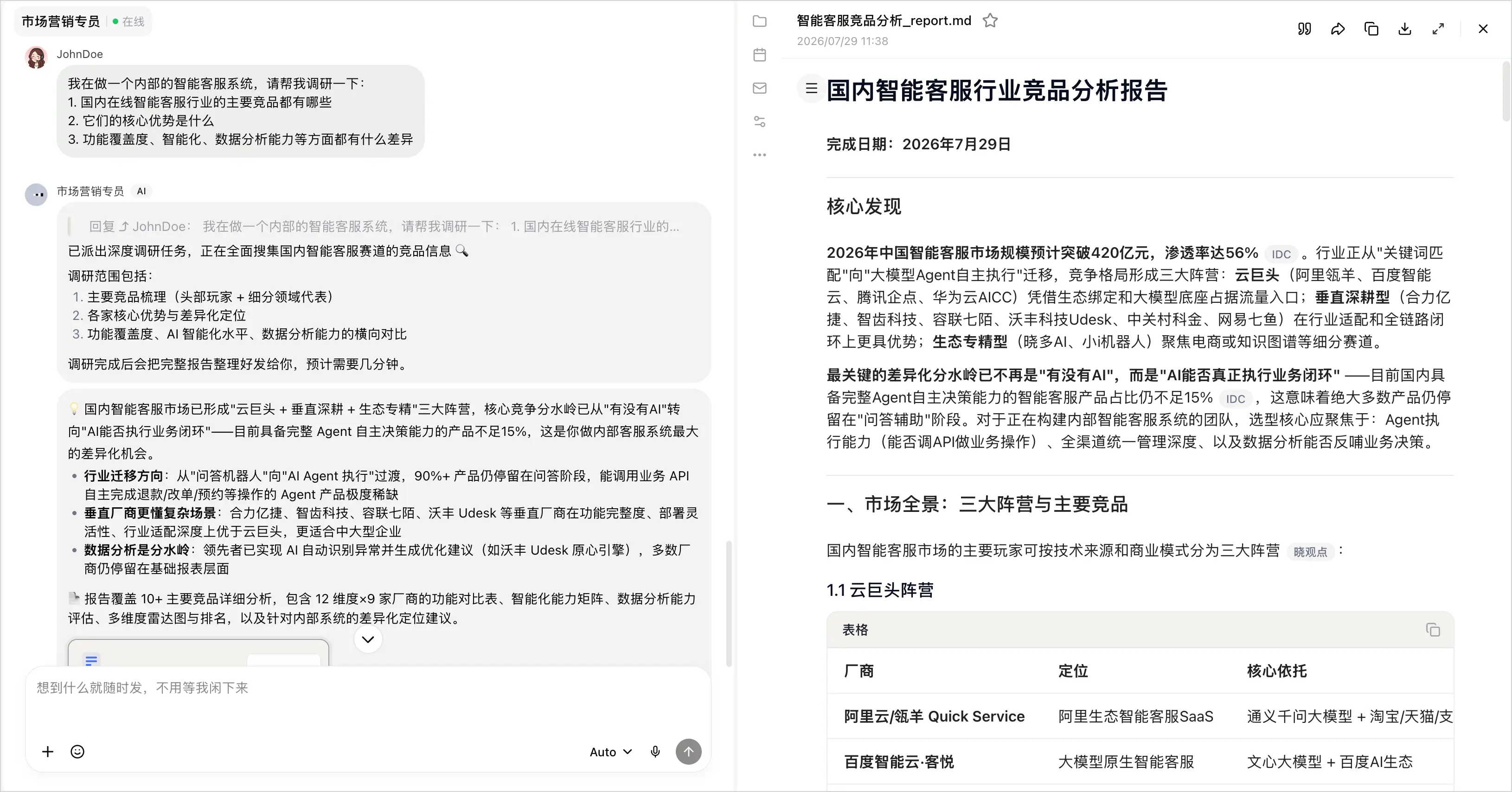The image size is (1512, 792).
Task: Select the 阿里云/瓴羊 Quick Service table cell
Action: (935, 716)
